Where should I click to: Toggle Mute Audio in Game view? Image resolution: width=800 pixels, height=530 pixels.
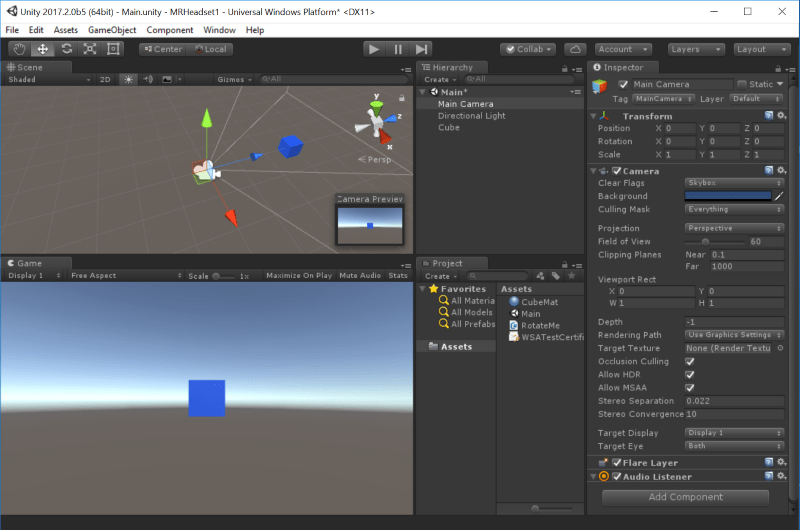pyautogui.click(x=360, y=275)
